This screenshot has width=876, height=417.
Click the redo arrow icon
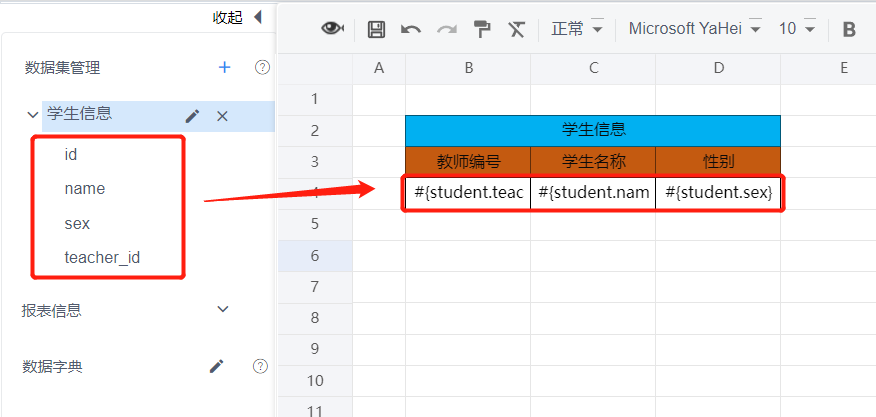point(446,29)
